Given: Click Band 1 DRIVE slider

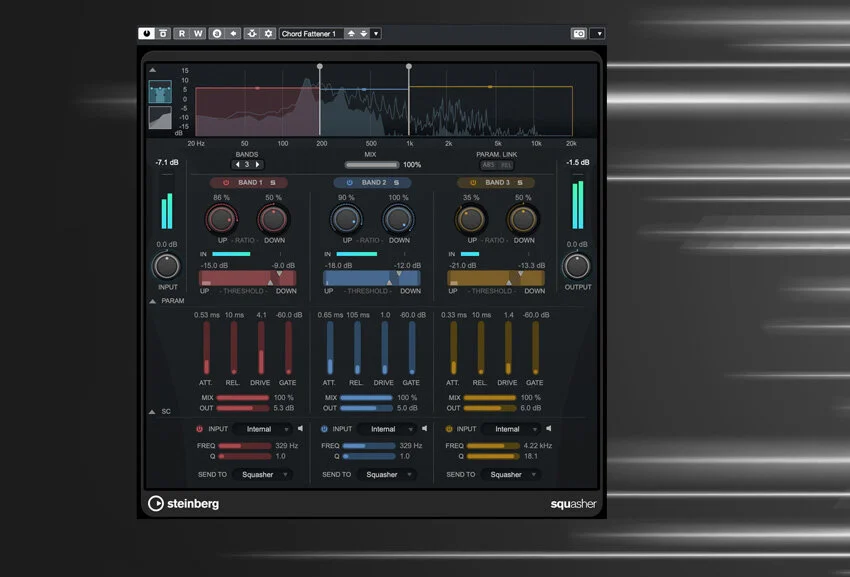Looking at the screenshot, I should point(261,348).
